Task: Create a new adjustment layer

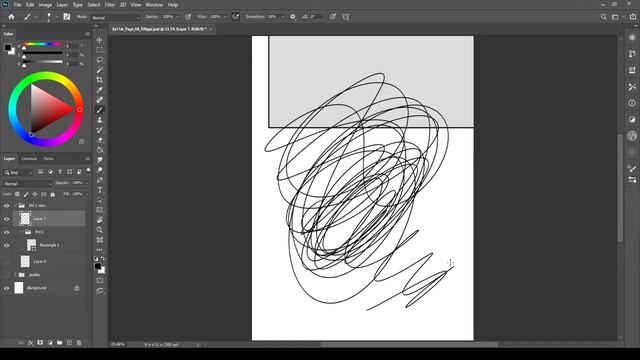Action: (x=50, y=343)
